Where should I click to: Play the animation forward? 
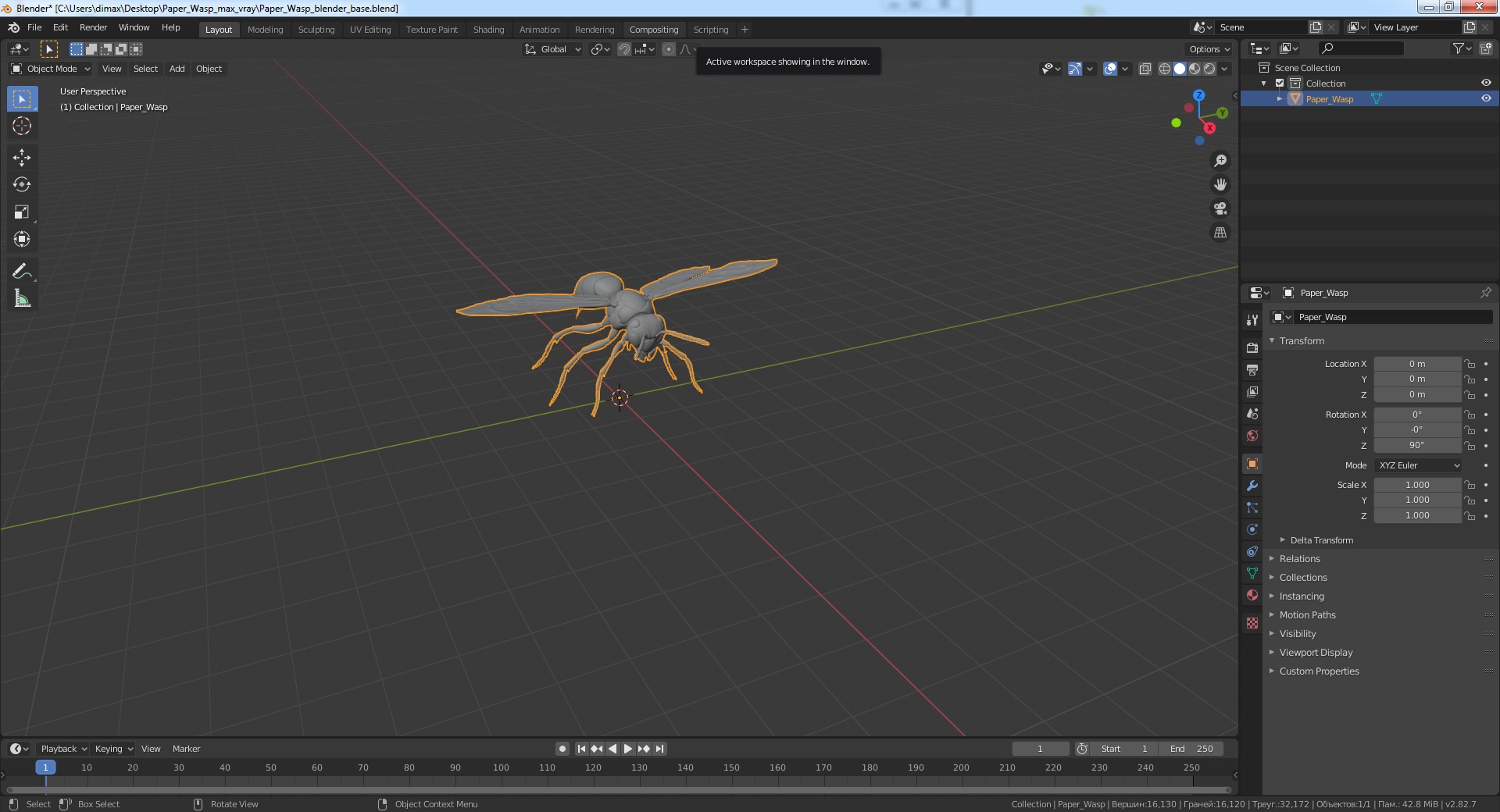point(628,749)
